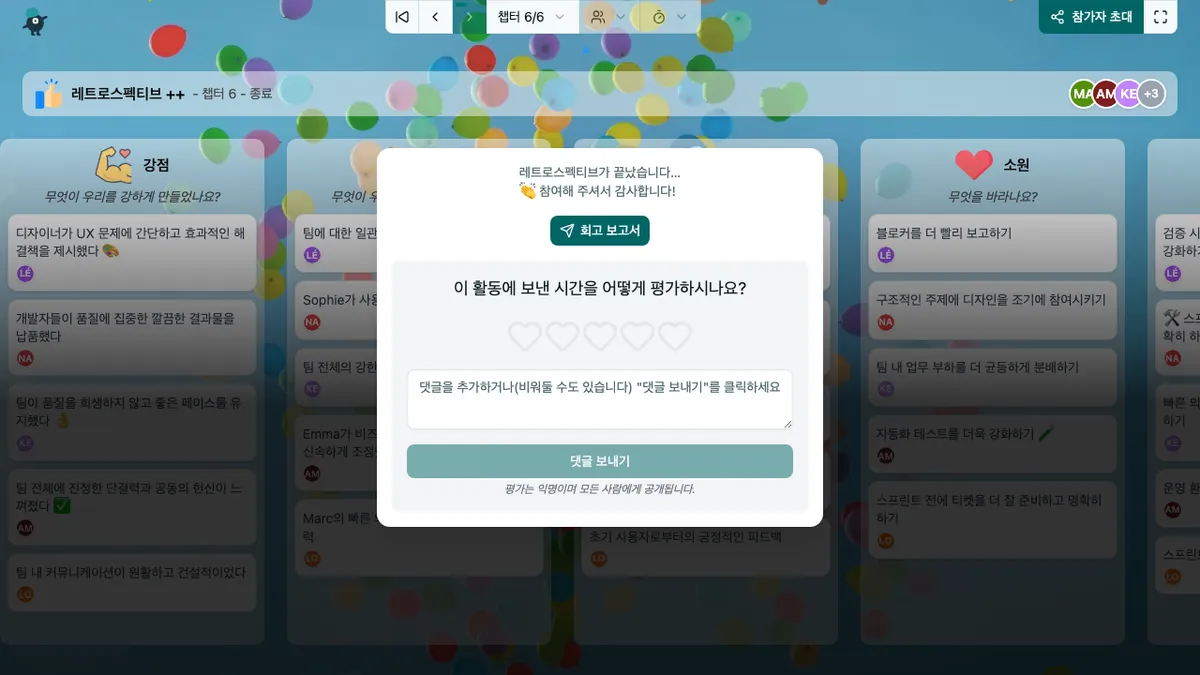Image resolution: width=1200 pixels, height=675 pixels.
Task: Go to previous chapter arrow
Action: coord(436,17)
